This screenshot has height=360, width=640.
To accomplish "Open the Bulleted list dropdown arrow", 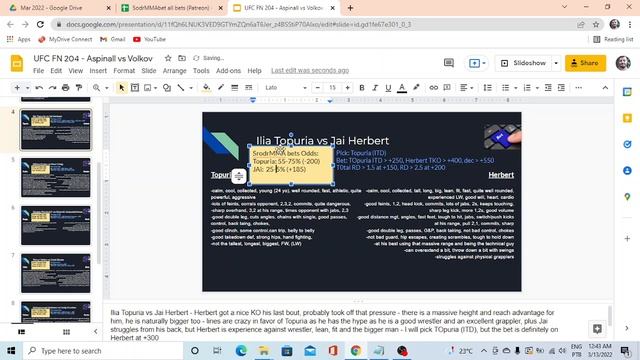I will [516, 88].
